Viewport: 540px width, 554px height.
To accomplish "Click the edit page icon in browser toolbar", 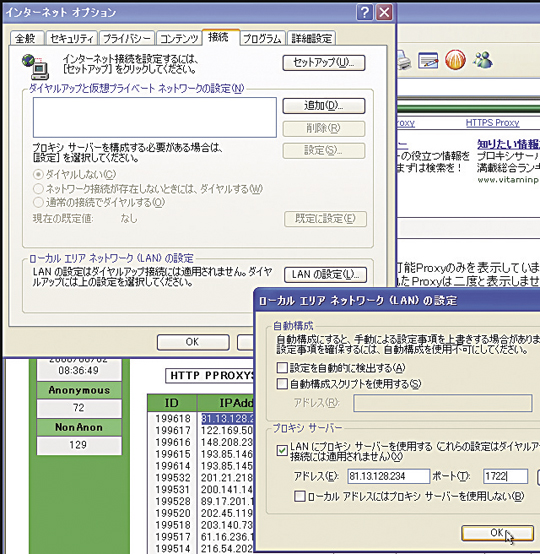I will coord(428,60).
